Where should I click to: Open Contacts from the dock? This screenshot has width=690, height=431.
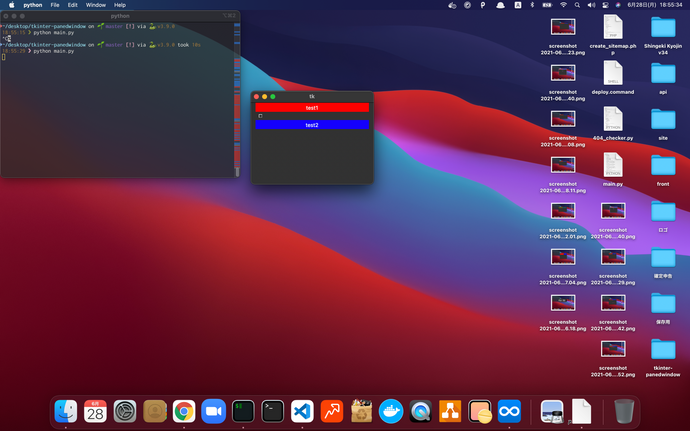click(154, 411)
